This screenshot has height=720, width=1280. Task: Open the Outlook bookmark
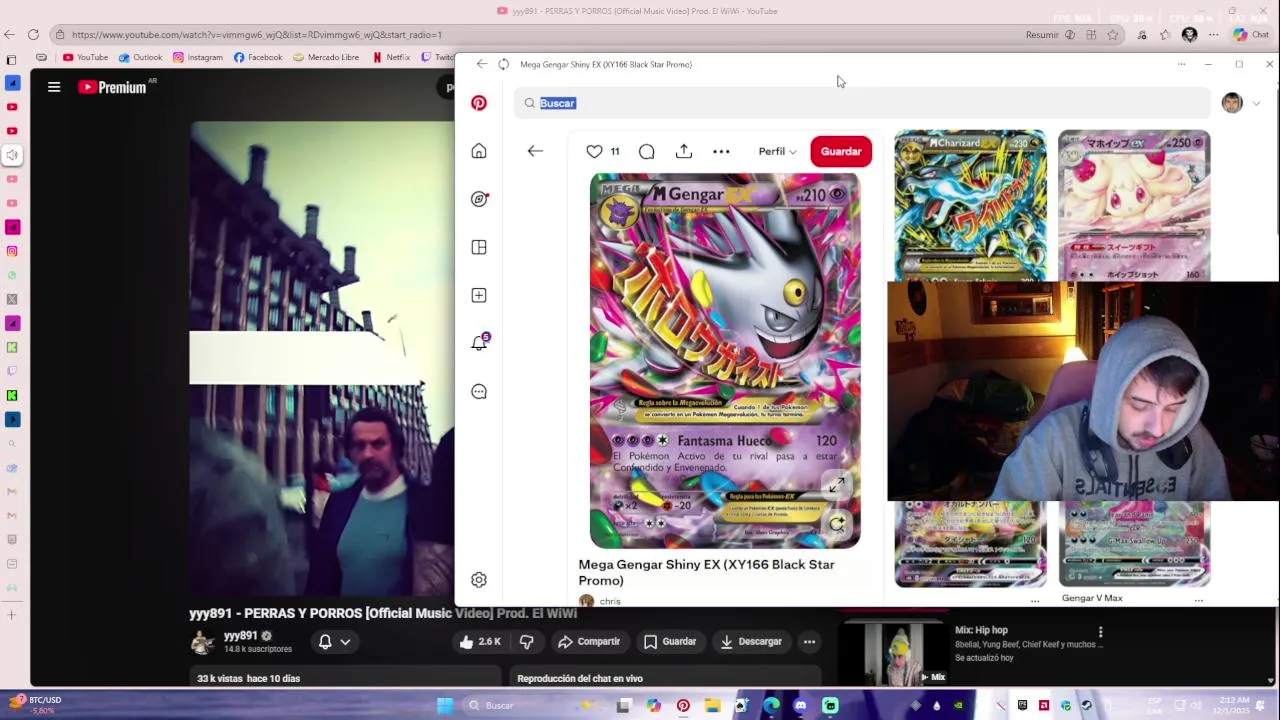[x=140, y=57]
